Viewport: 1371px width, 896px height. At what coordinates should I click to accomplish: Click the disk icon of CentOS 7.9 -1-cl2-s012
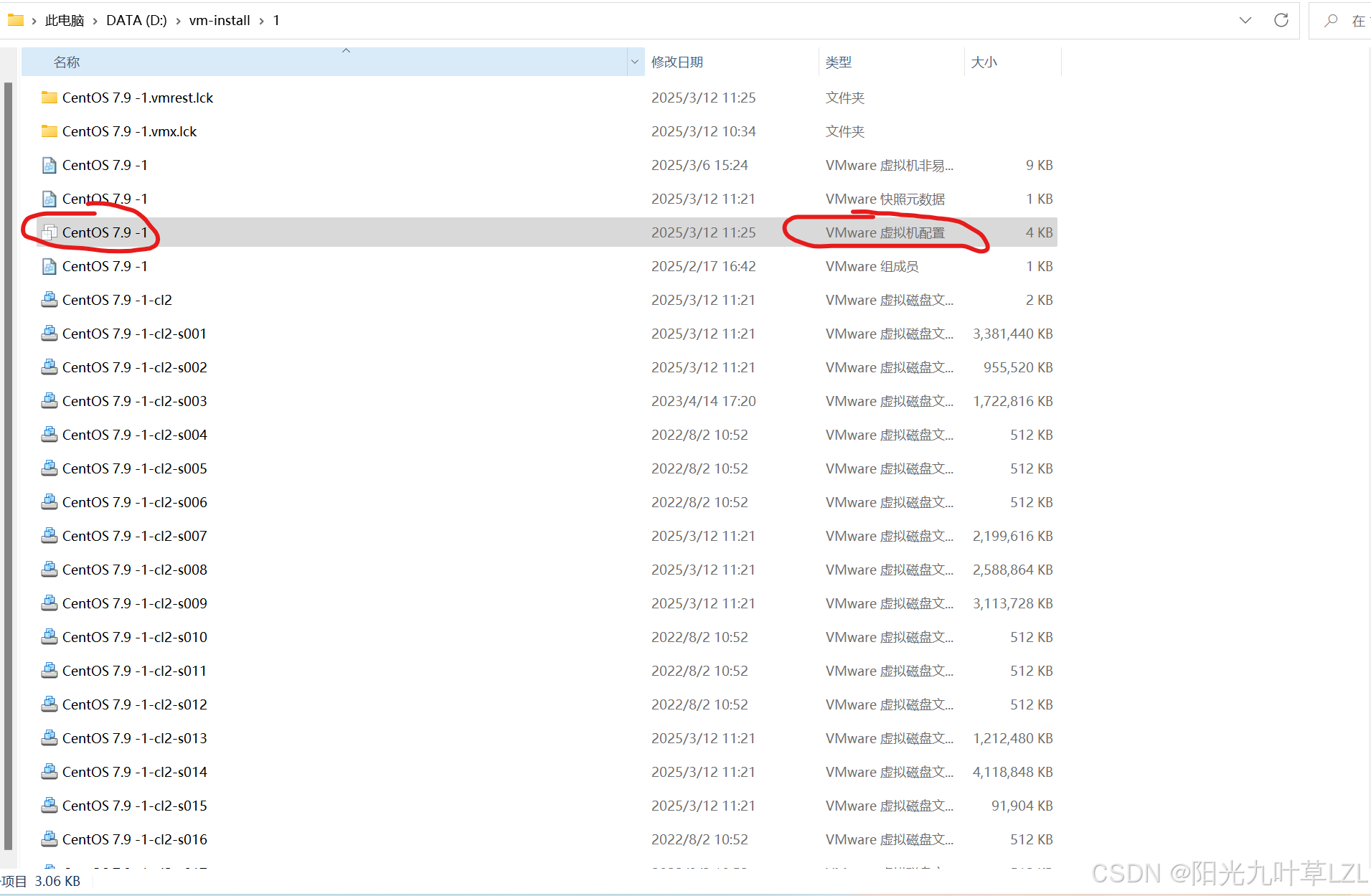coord(49,704)
